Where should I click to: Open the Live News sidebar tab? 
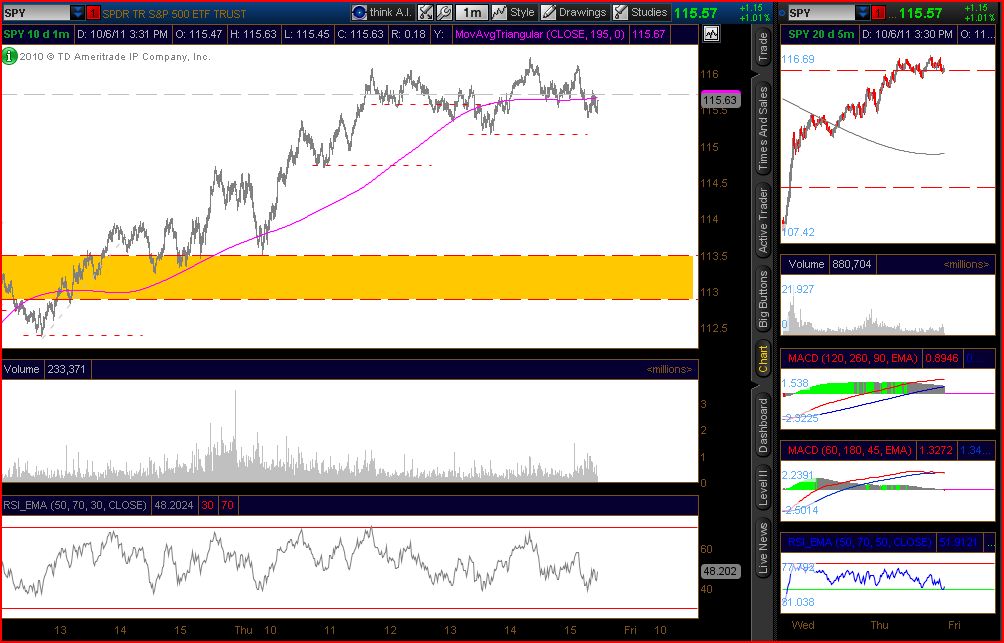pos(763,548)
